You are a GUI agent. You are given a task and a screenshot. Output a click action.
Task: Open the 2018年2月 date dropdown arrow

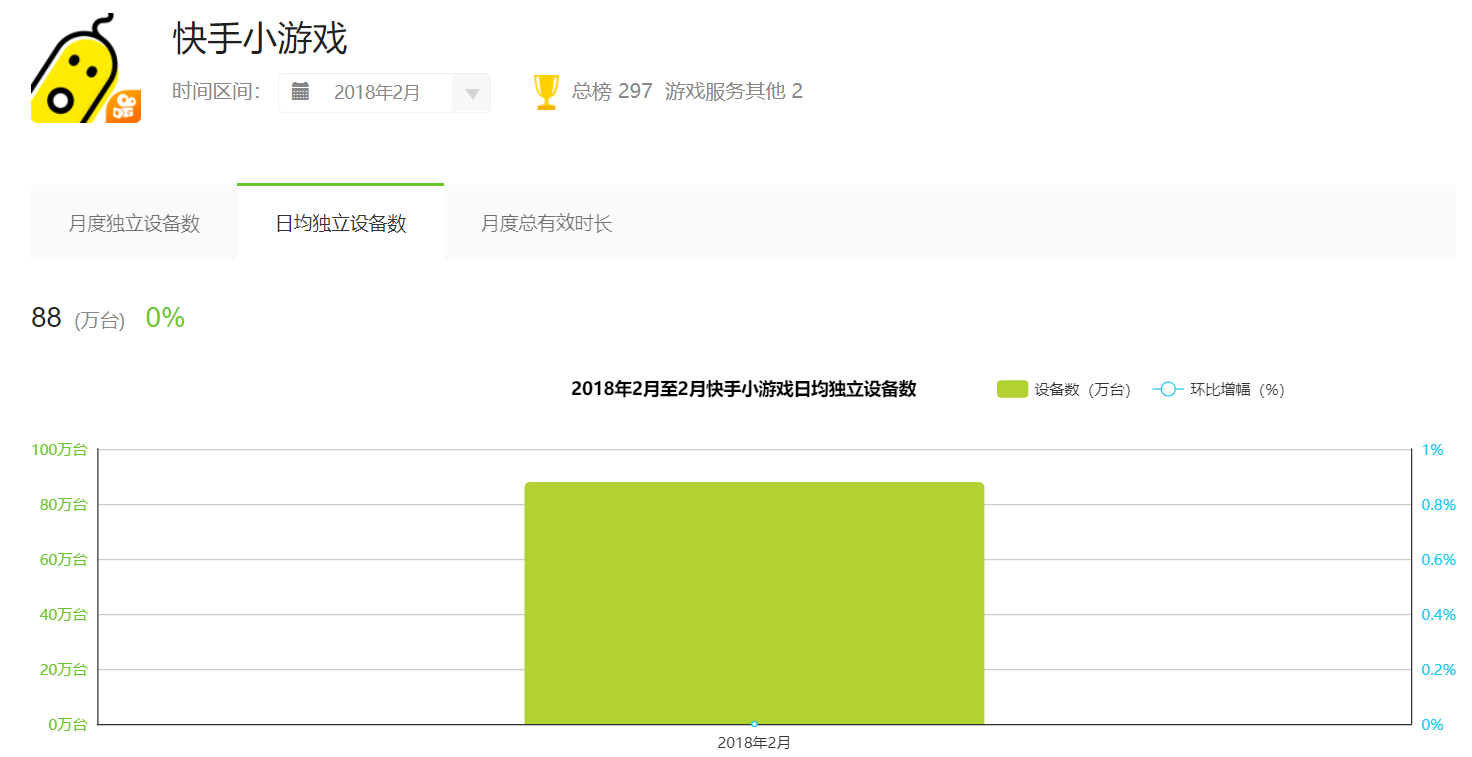(x=472, y=93)
